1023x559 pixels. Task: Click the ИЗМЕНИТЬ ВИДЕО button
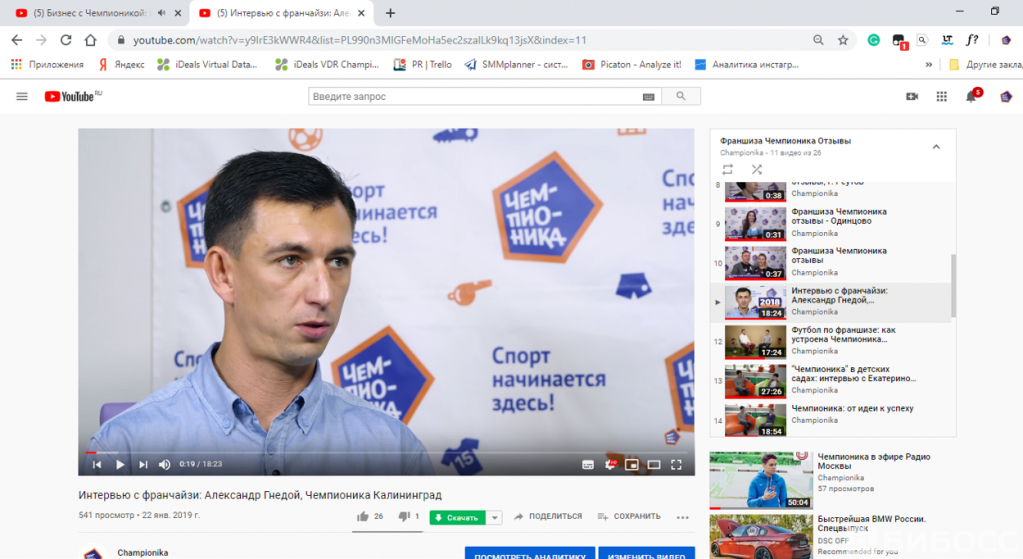click(x=647, y=554)
